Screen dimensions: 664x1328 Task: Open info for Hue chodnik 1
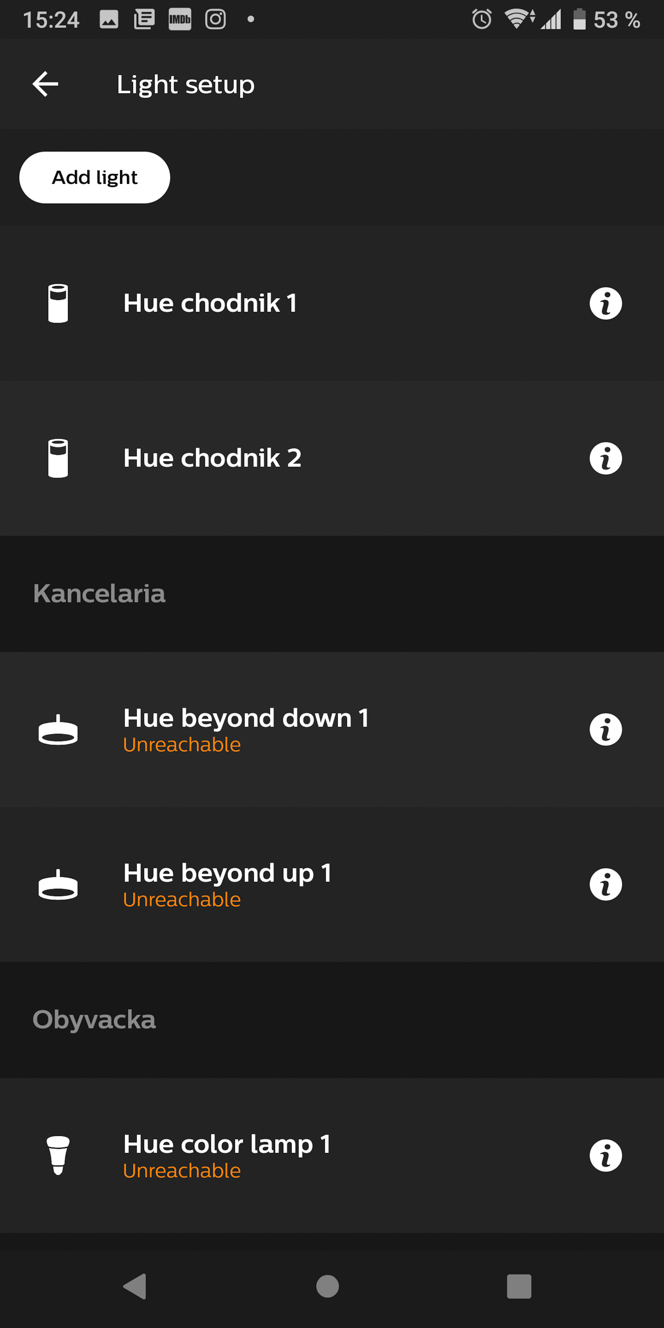(605, 303)
